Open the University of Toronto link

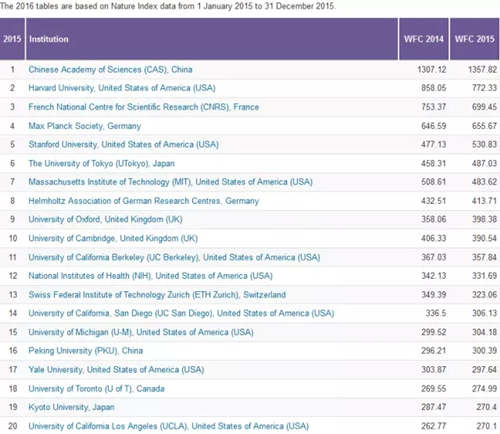coord(96,389)
